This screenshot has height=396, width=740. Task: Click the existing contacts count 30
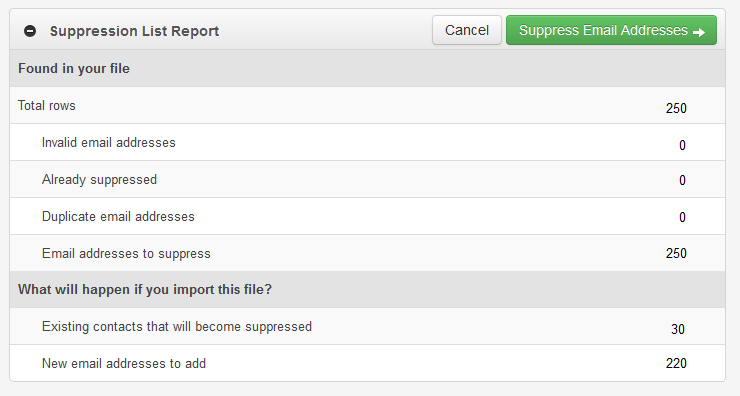click(x=678, y=329)
